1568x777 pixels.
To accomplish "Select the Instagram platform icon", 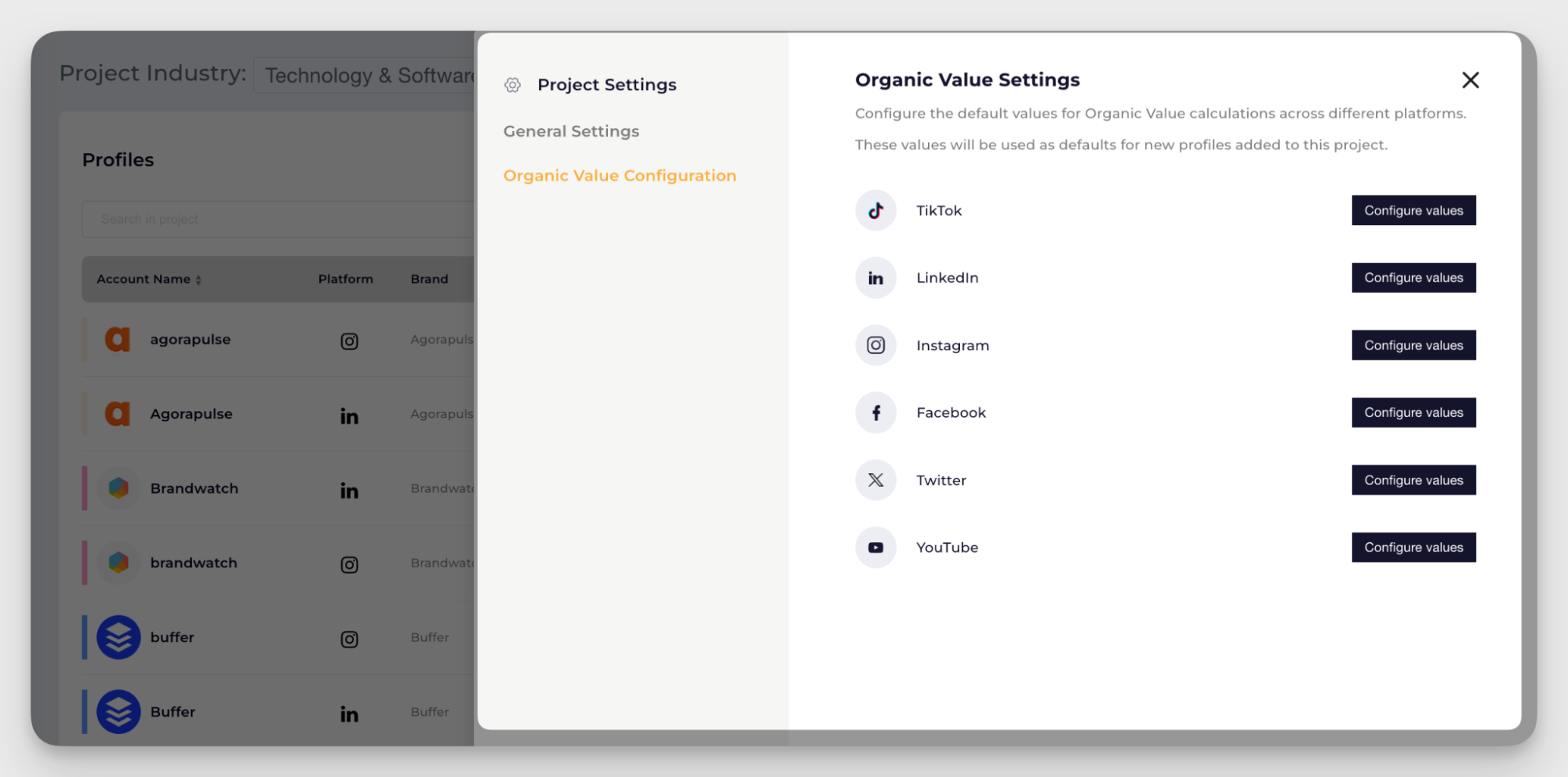I will pyautogui.click(x=875, y=345).
